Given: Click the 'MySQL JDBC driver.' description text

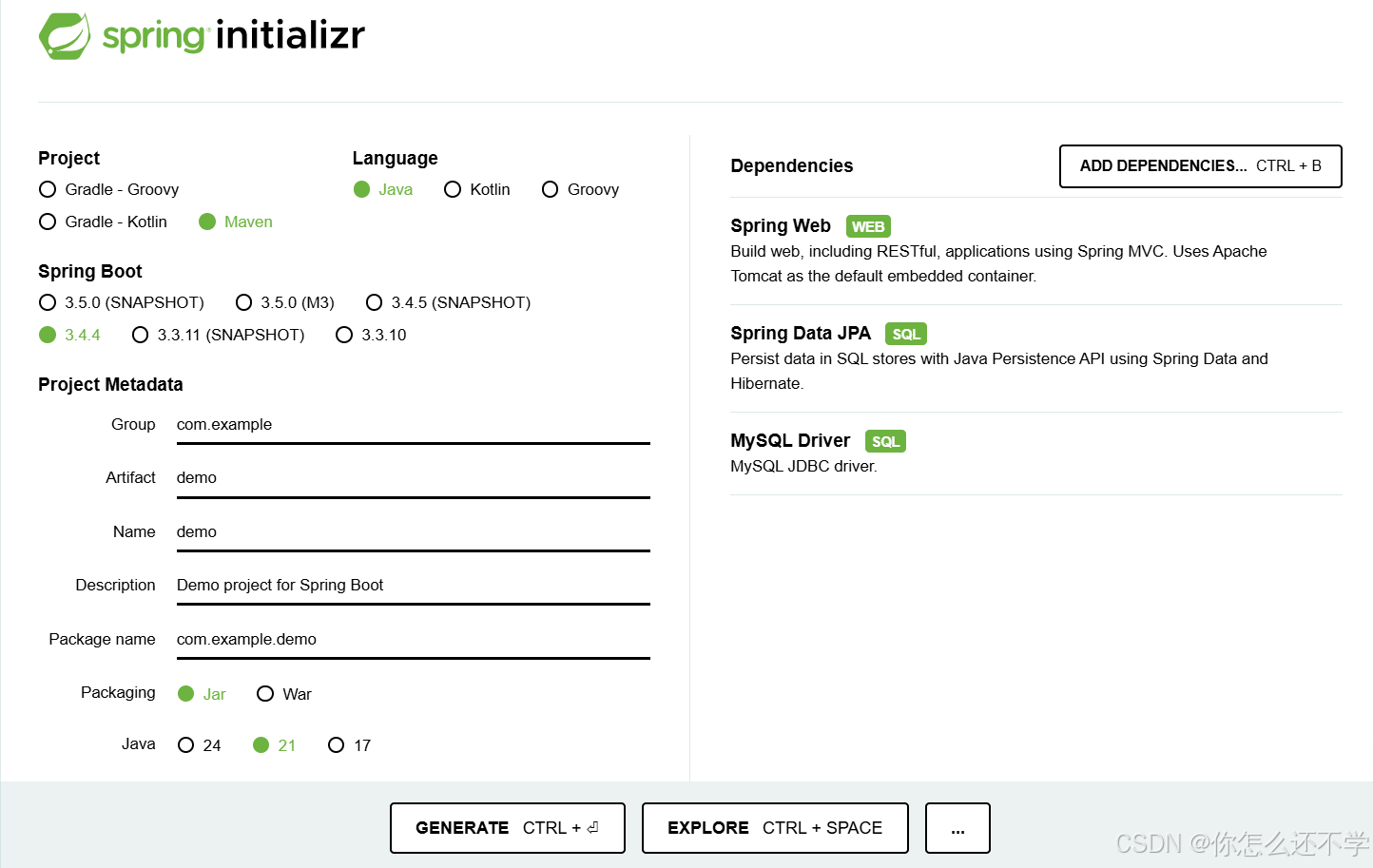Looking at the screenshot, I should tap(803, 467).
